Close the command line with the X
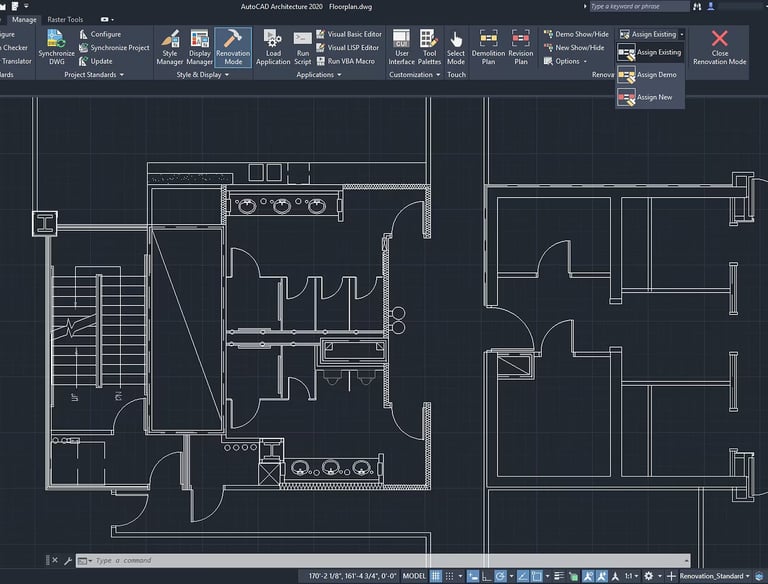The image size is (768, 584). pyautogui.click(x=55, y=560)
